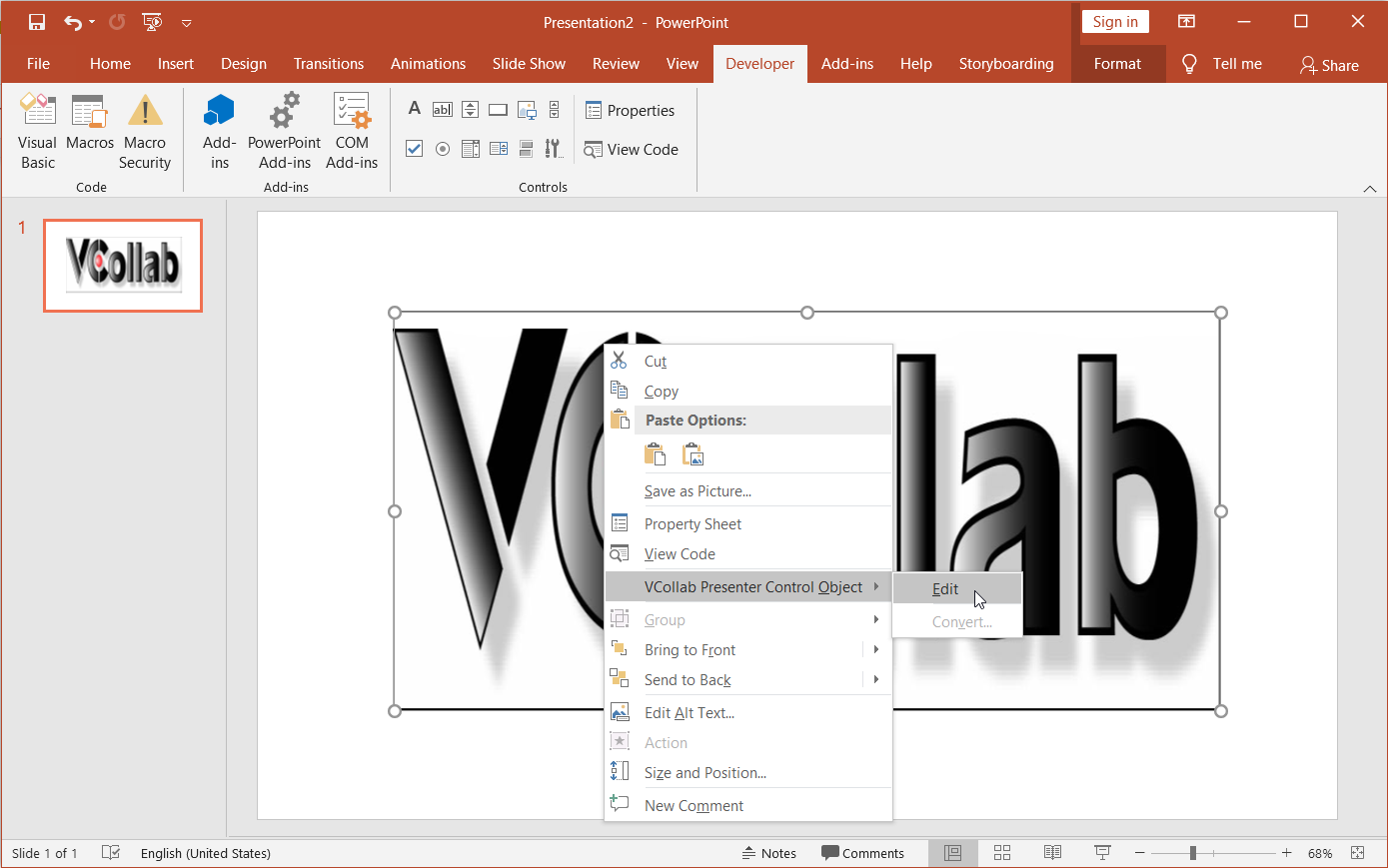
Task: Open spell check status icon
Action: point(111,852)
